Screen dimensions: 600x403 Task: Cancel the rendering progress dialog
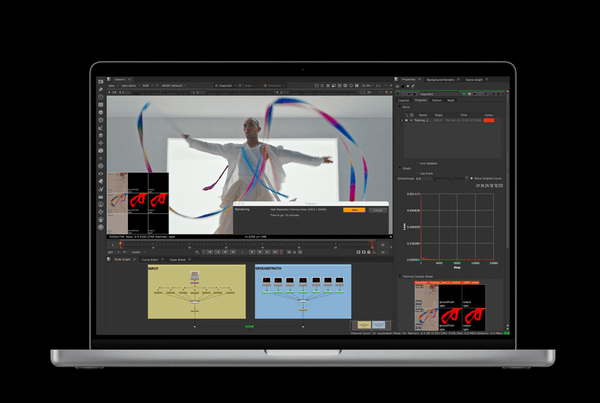[x=378, y=210]
